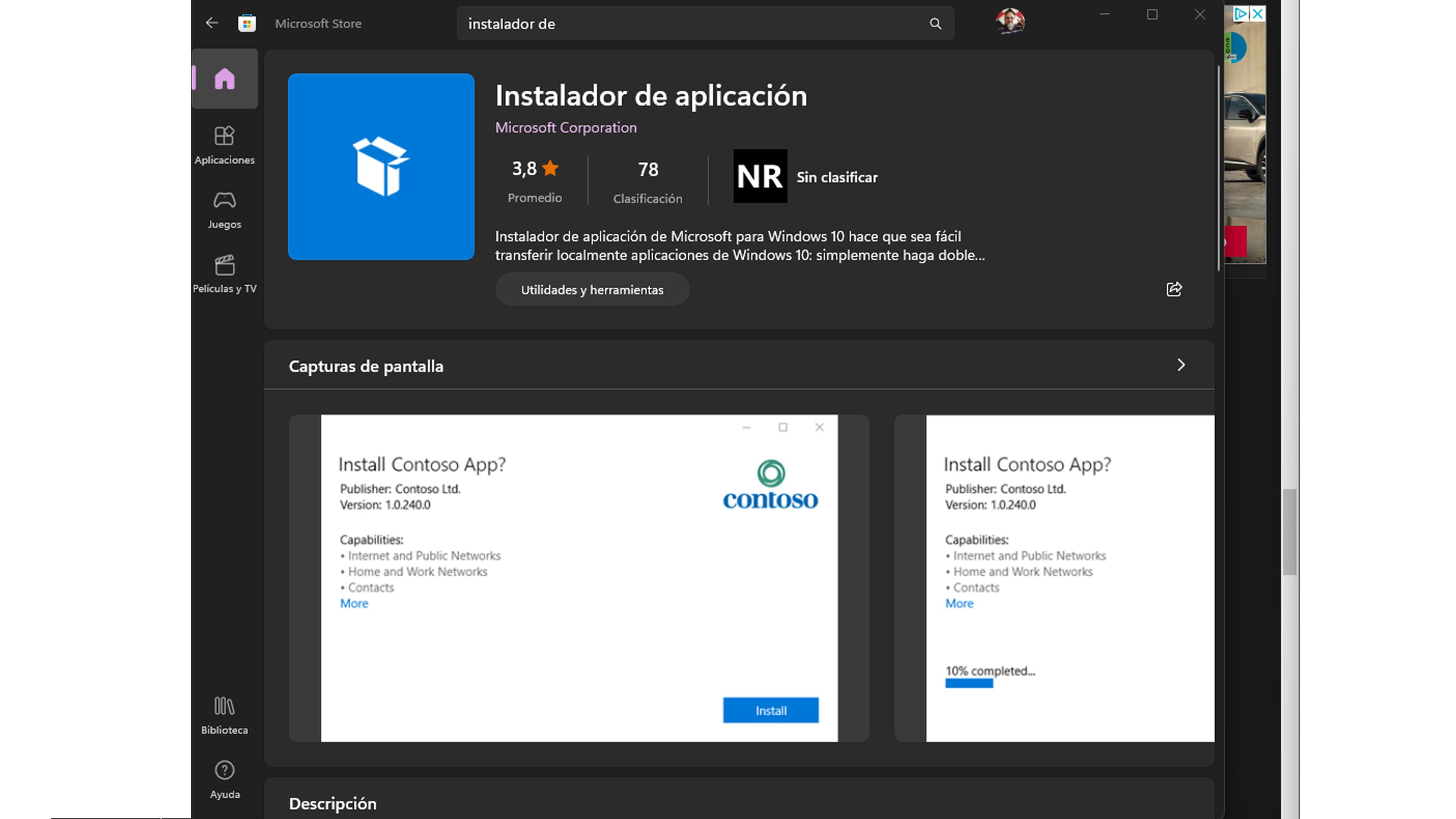Open Aplicaciones in sidebar
Screen dimensions: 1456x819
point(224,145)
